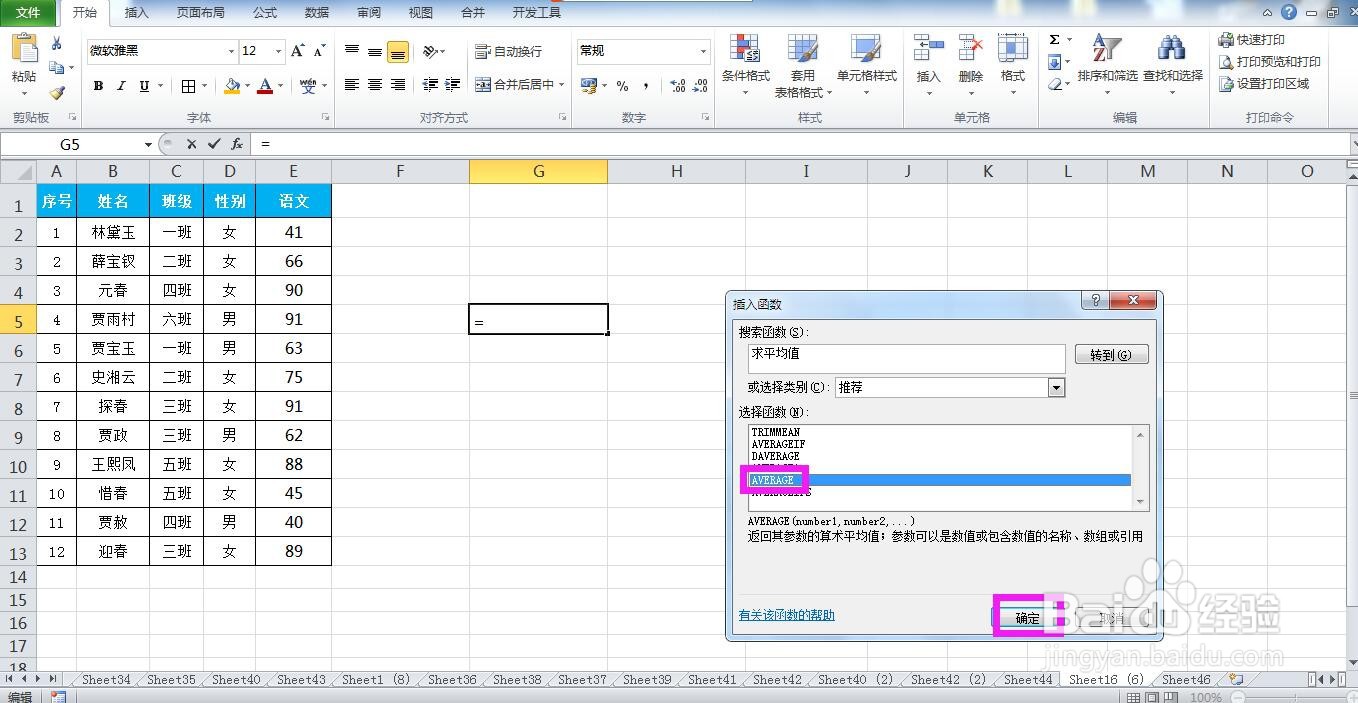Click the decrease decimal icon

click(x=700, y=86)
